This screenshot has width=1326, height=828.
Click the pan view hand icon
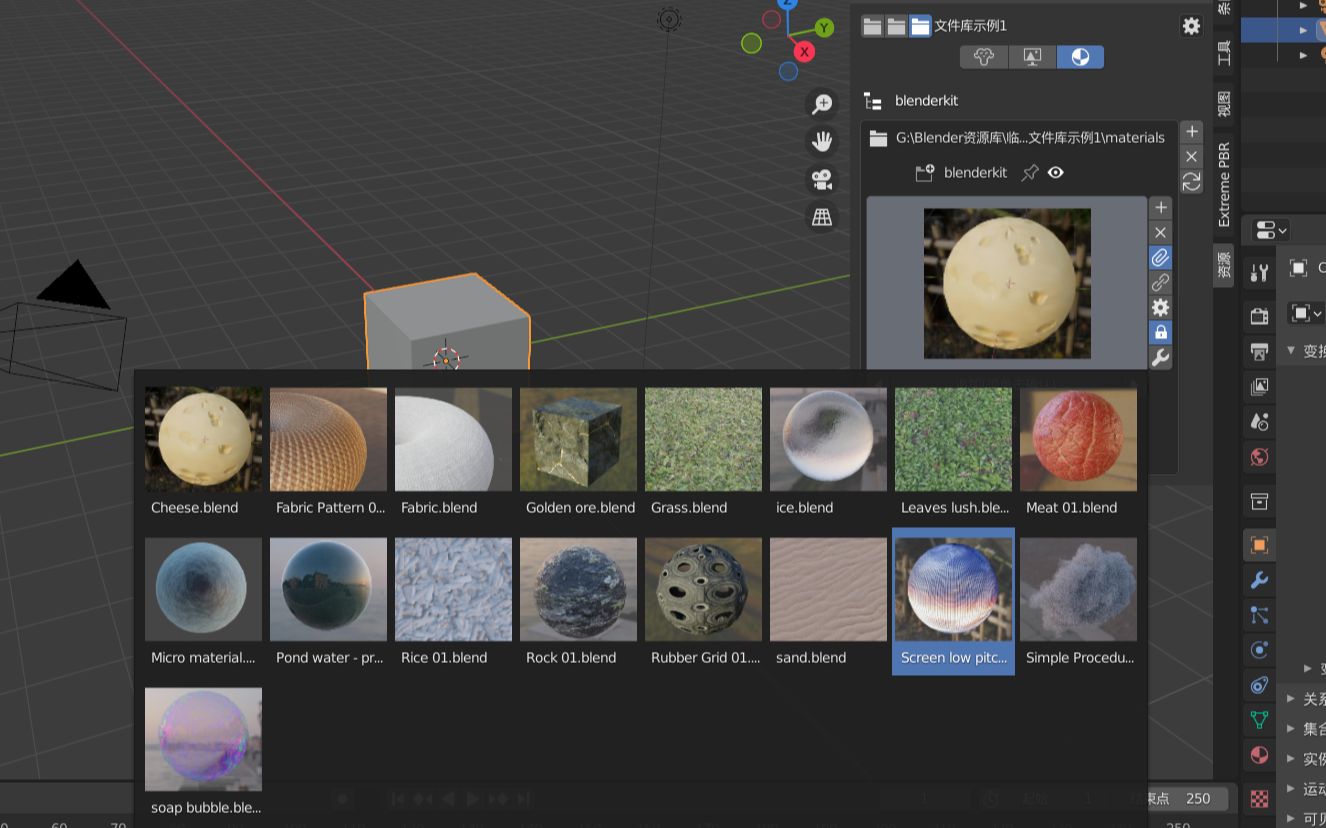[822, 142]
